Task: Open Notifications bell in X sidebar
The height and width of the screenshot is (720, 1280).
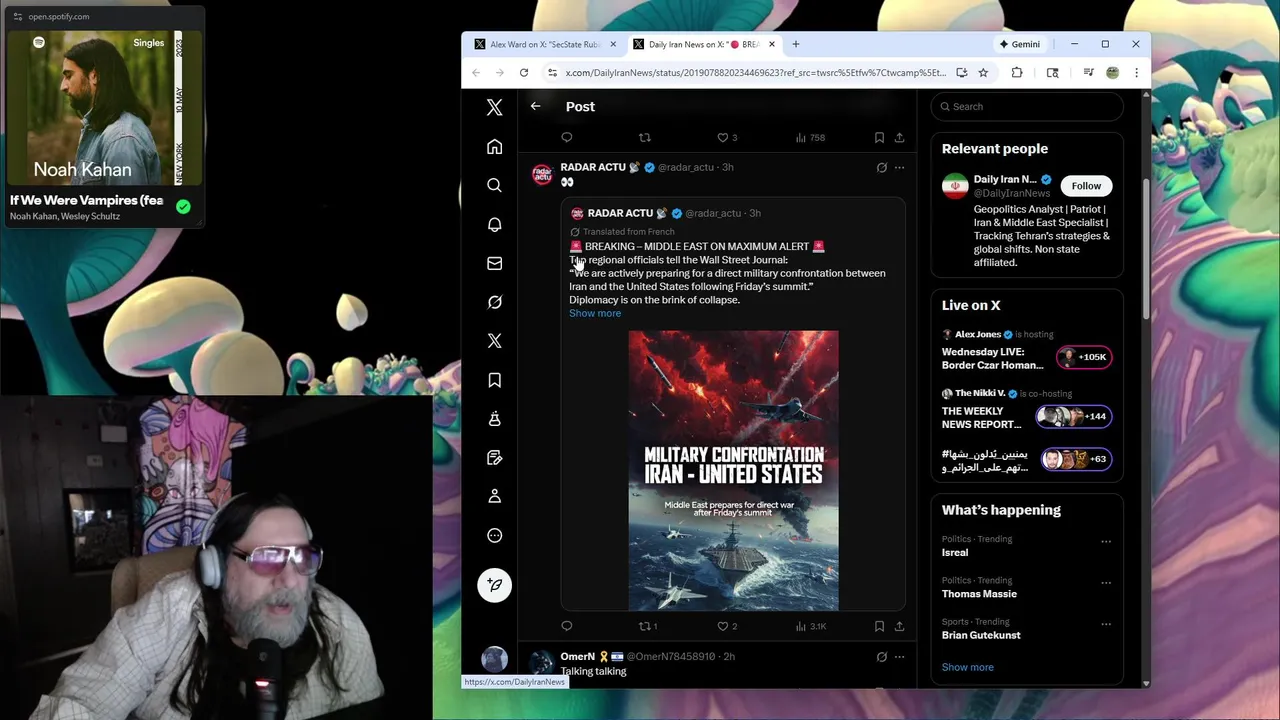Action: tap(494, 224)
